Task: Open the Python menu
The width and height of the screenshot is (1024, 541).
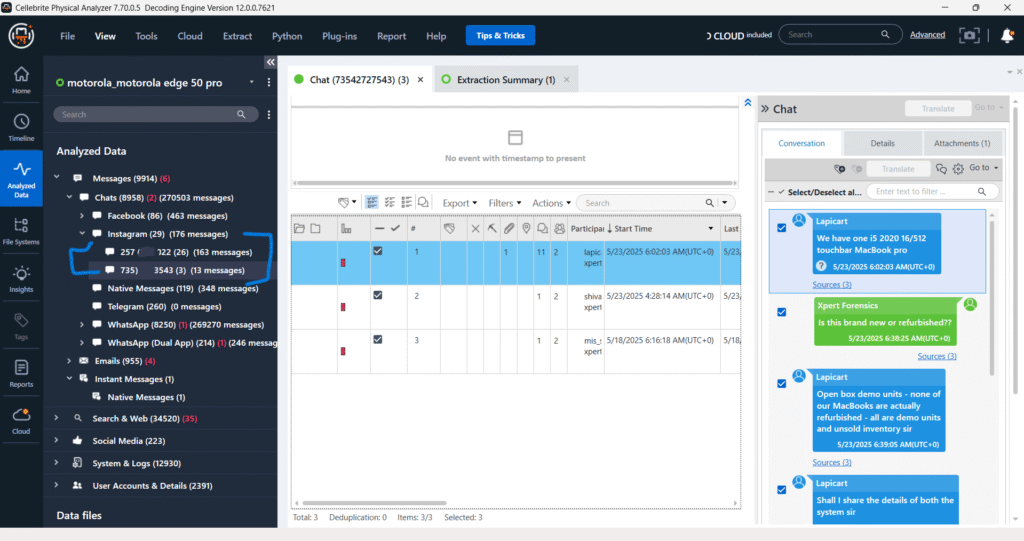Action: (287, 36)
